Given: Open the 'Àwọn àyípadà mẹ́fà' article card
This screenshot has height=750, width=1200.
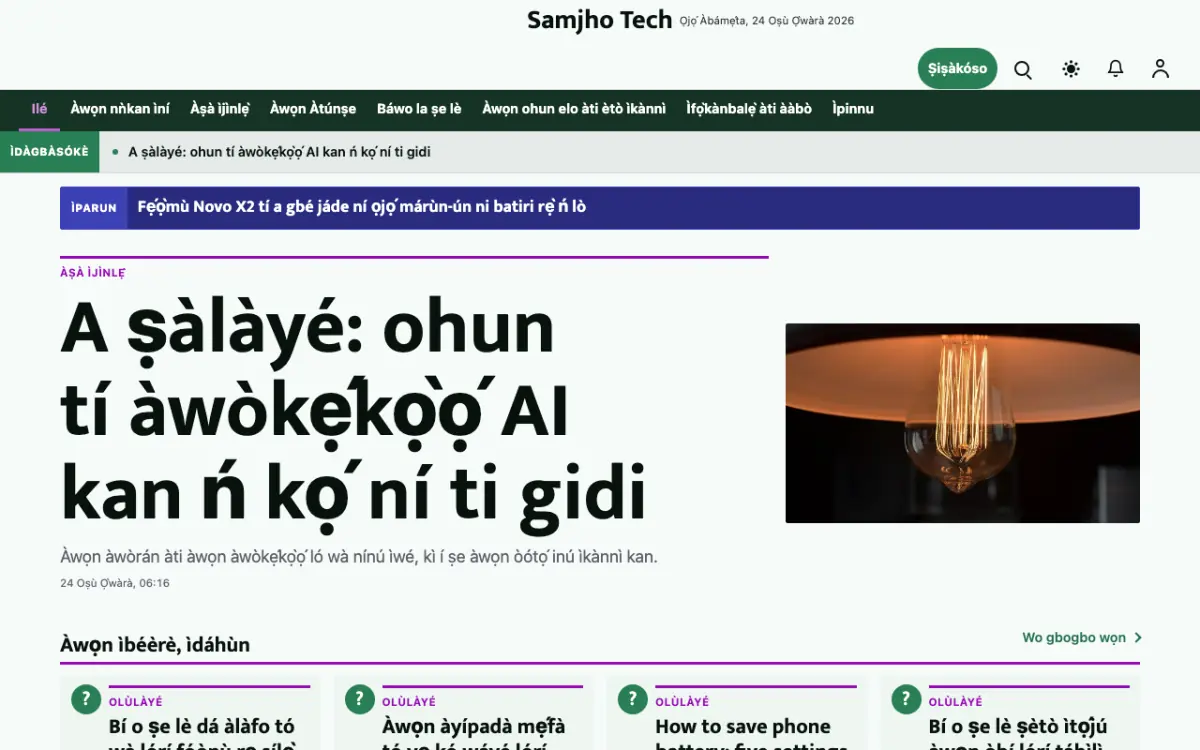Looking at the screenshot, I should click(x=474, y=737).
